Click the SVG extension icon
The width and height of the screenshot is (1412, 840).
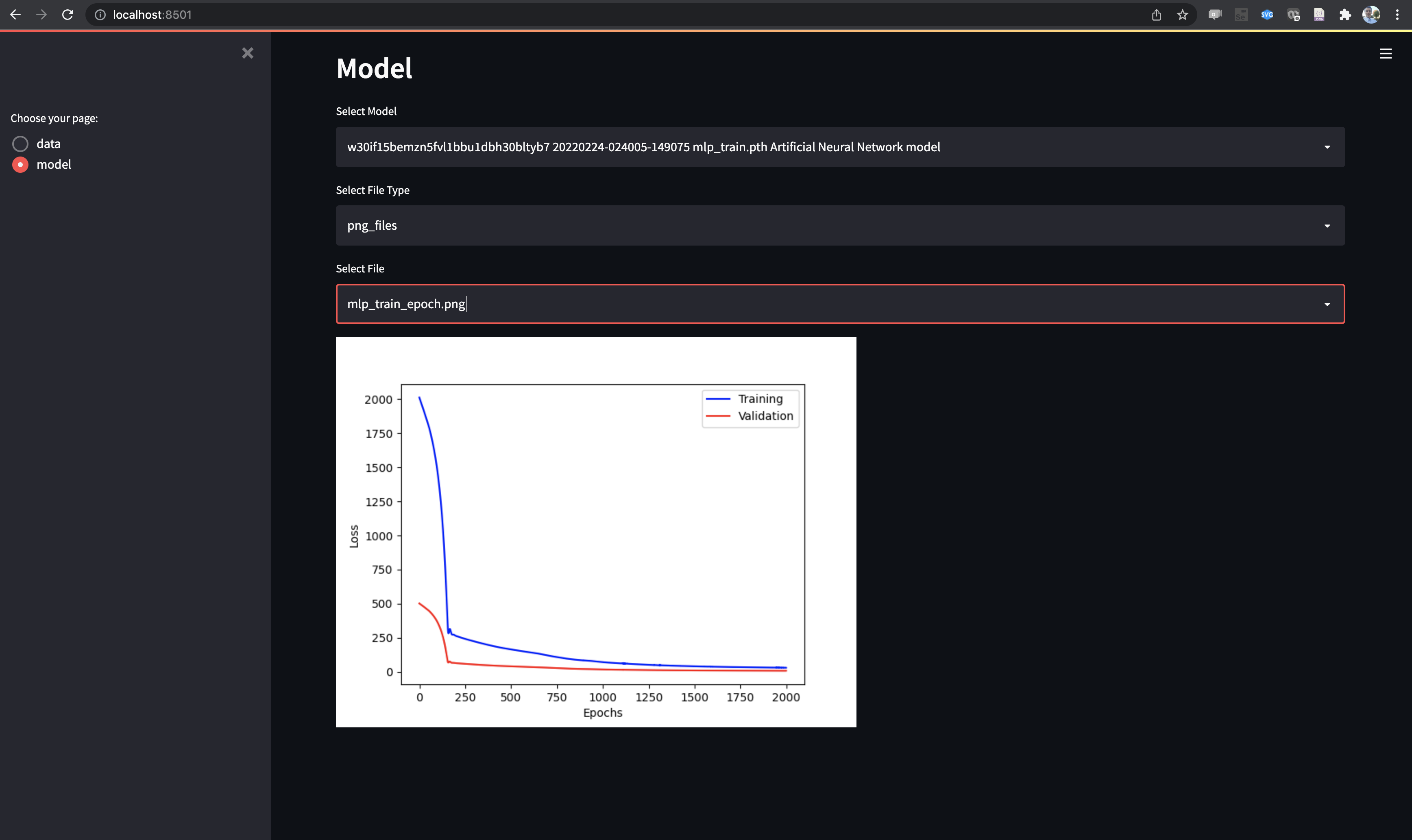pyautogui.click(x=1267, y=15)
